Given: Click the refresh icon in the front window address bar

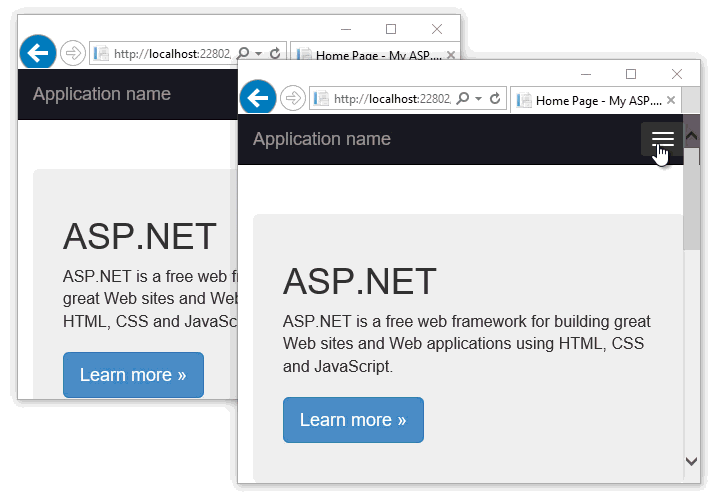Looking at the screenshot, I should click(495, 99).
